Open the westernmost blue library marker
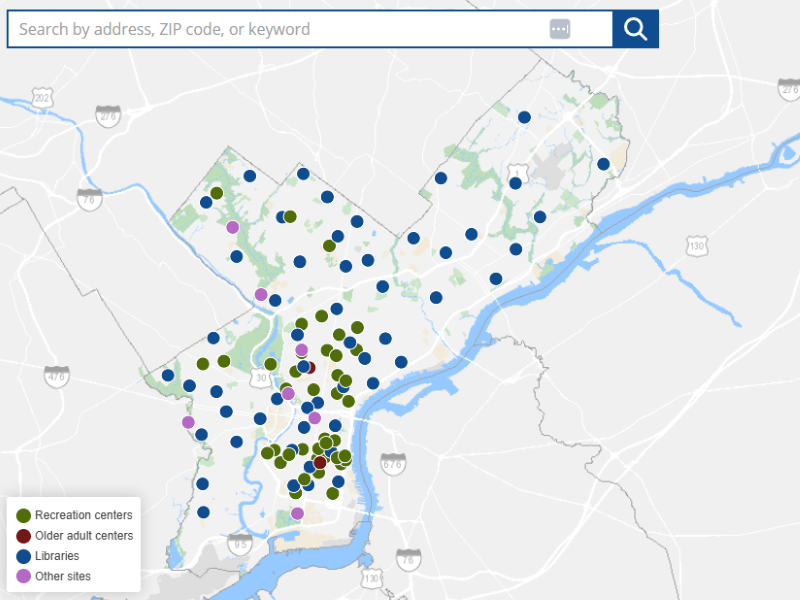This screenshot has width=800, height=600. click(x=168, y=376)
